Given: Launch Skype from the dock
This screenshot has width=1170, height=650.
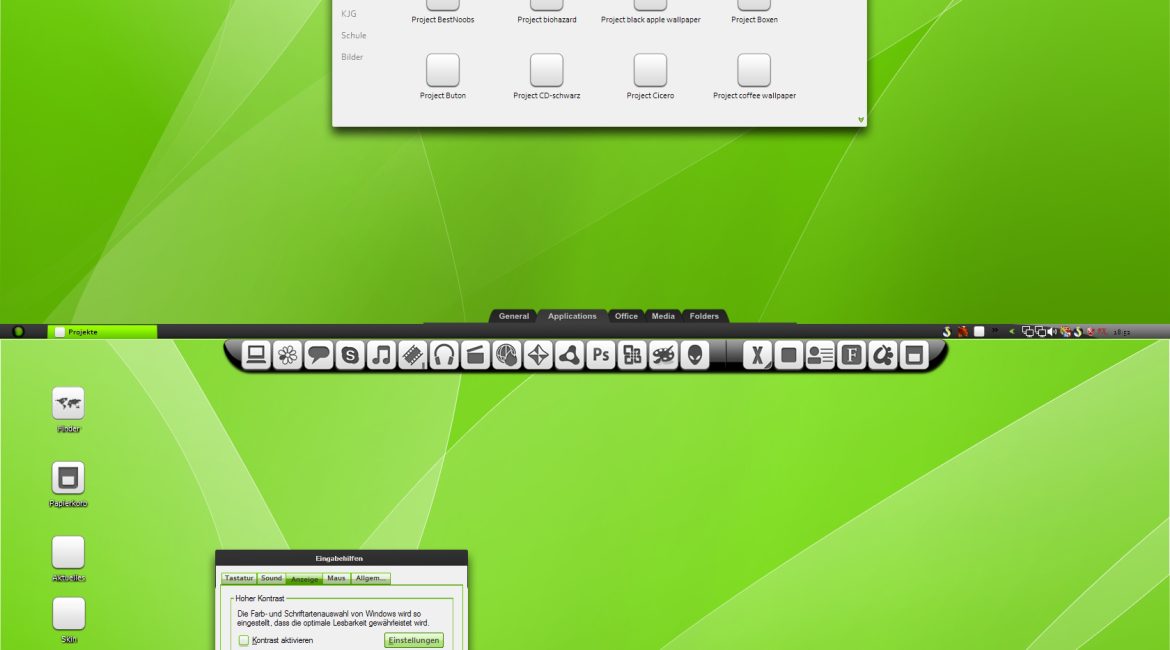Looking at the screenshot, I should (x=350, y=355).
